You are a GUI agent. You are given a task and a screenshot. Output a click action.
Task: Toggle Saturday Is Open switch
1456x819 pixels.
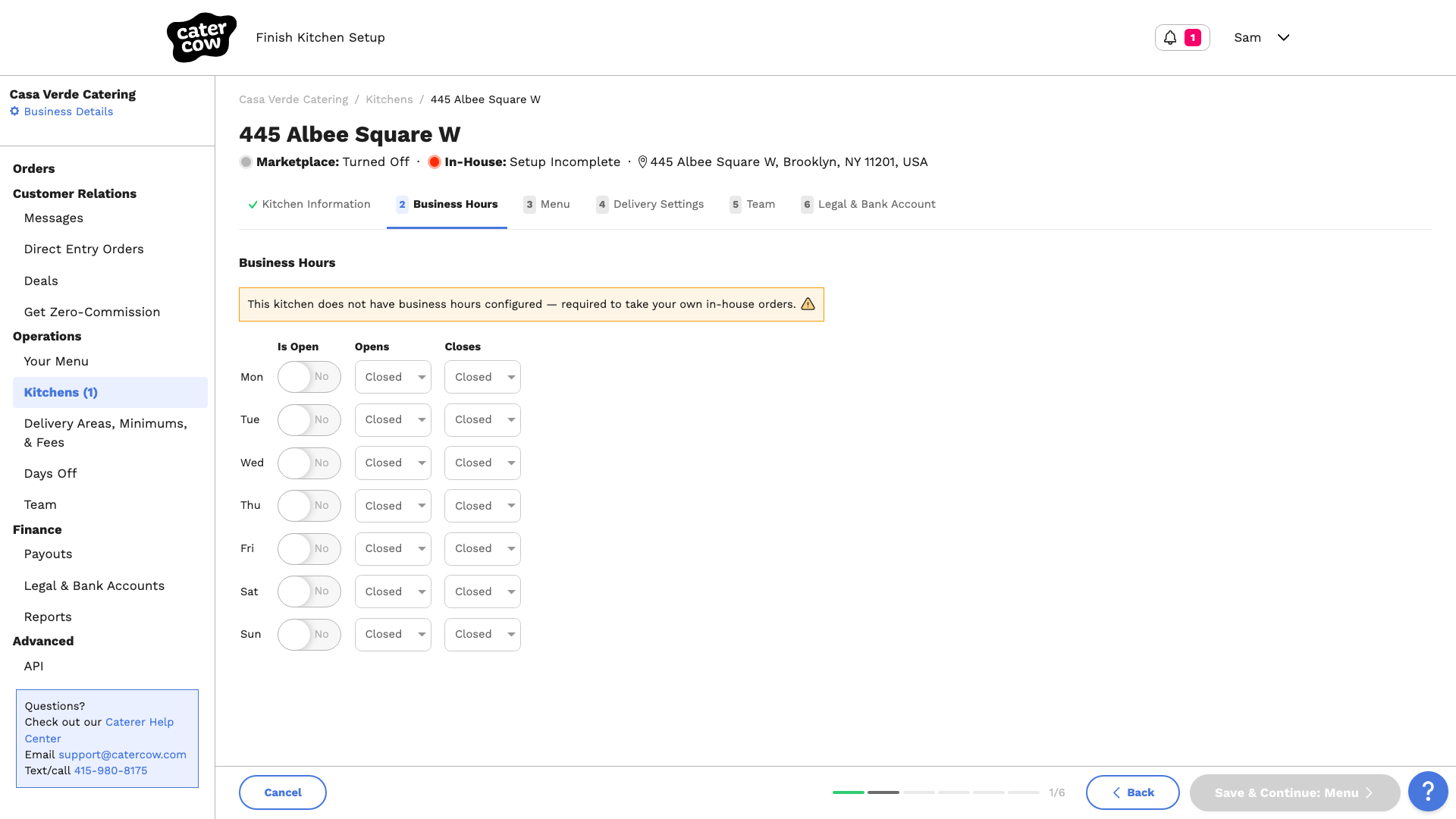(309, 591)
